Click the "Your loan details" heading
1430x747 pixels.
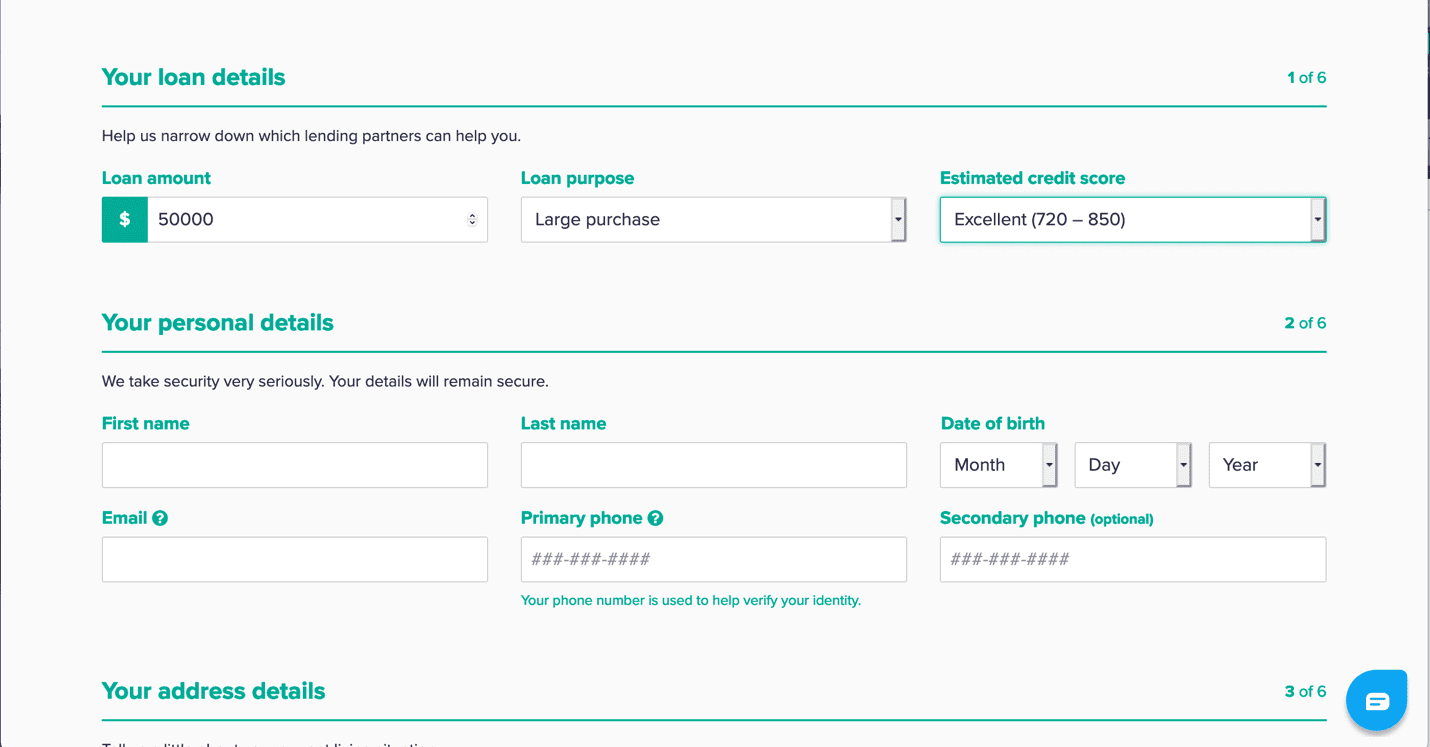[x=193, y=77]
